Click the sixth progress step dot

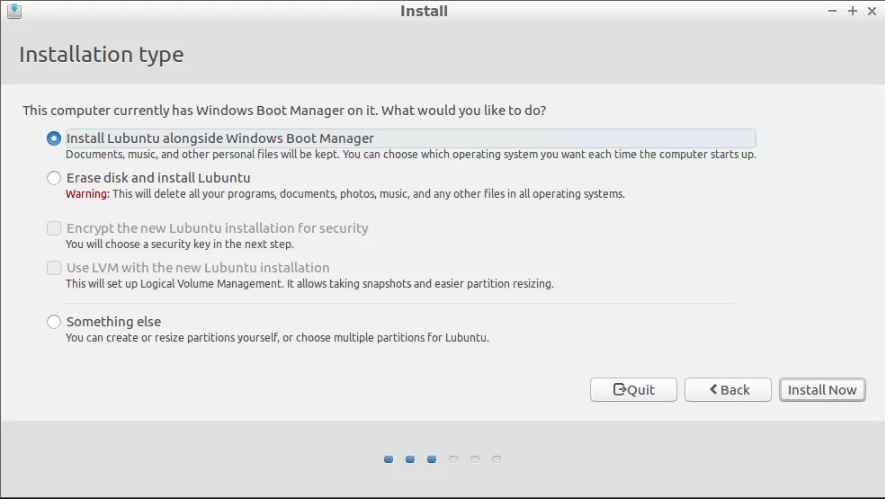coord(496,459)
